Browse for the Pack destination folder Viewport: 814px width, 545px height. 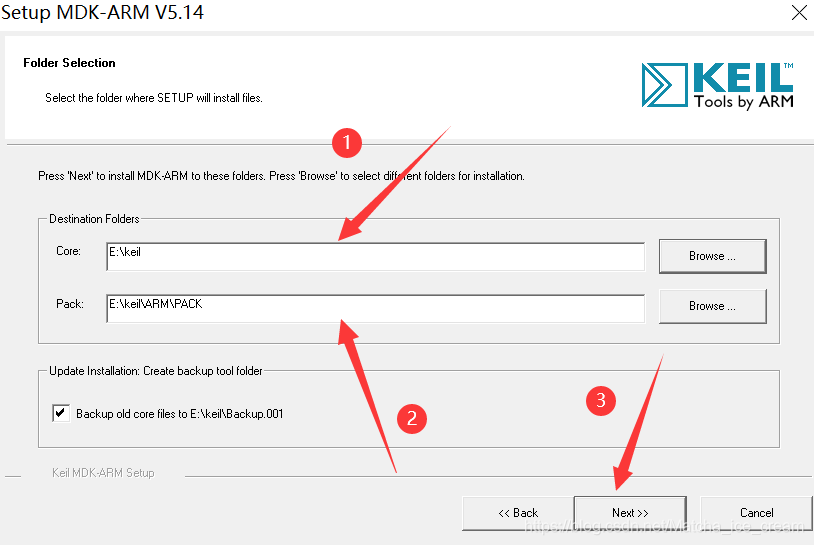[712, 306]
